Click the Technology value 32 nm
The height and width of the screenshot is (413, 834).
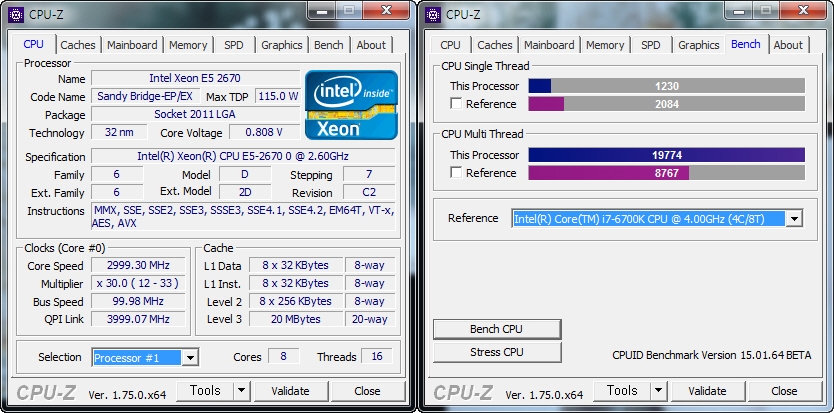[119, 132]
